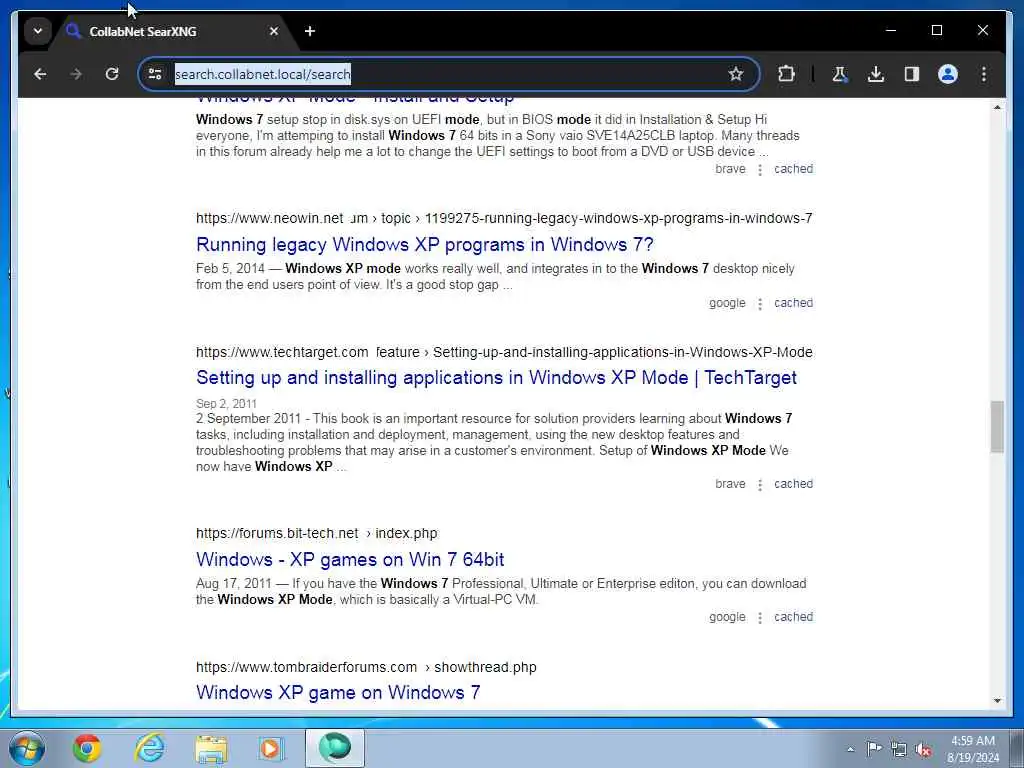
Task: Launch Google Chrome from taskbar
Action: coord(87,748)
